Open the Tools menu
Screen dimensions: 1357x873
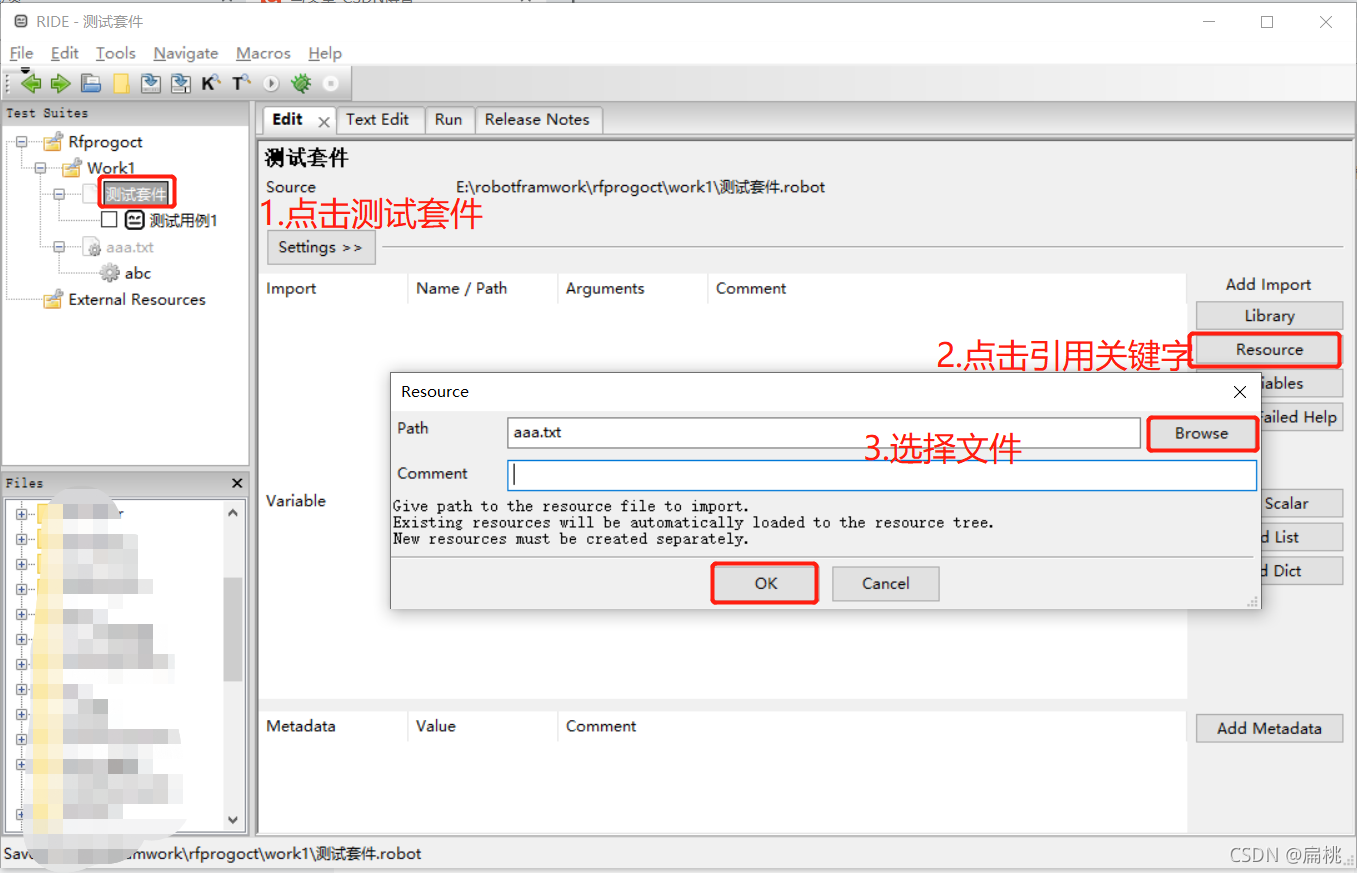115,53
